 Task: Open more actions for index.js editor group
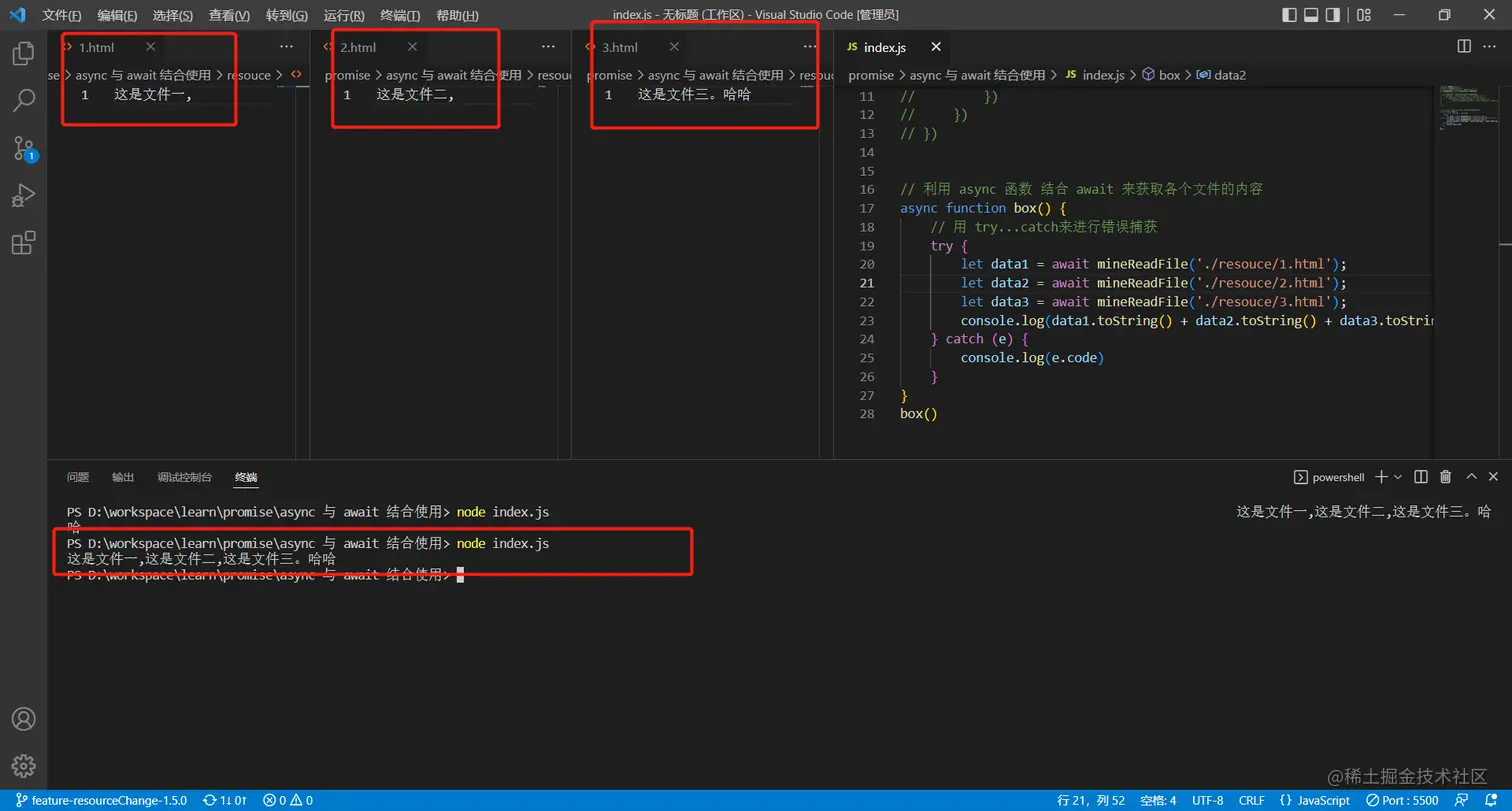click(x=1492, y=47)
